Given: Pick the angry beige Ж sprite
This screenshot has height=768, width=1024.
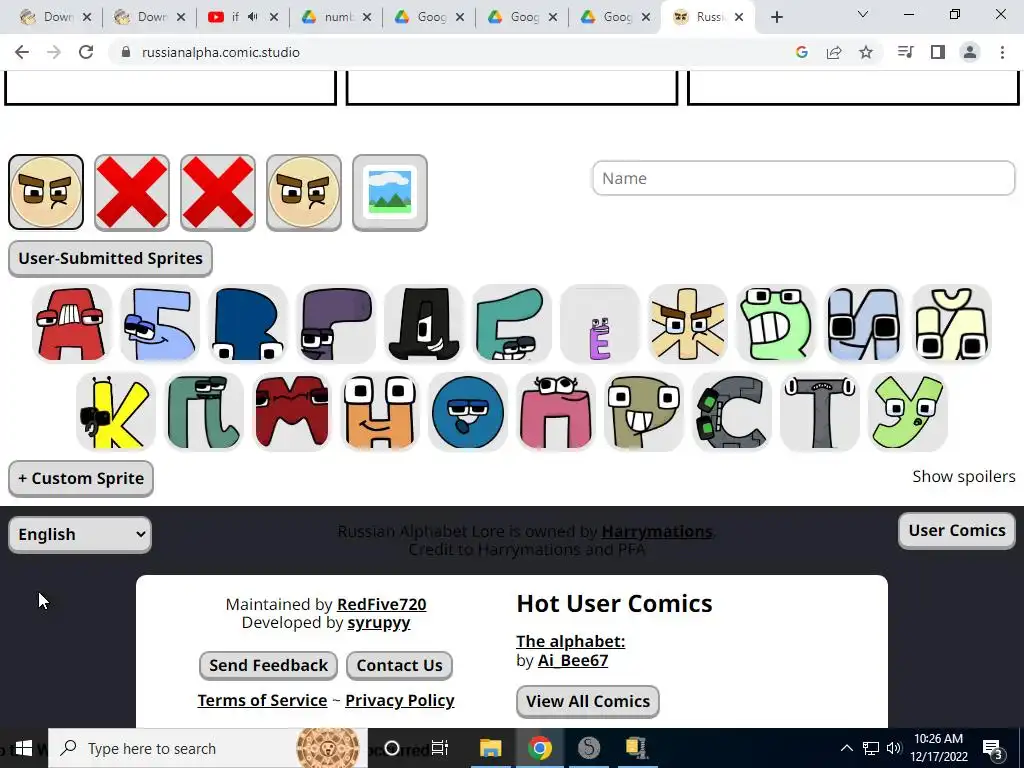Looking at the screenshot, I should pos(688,323).
